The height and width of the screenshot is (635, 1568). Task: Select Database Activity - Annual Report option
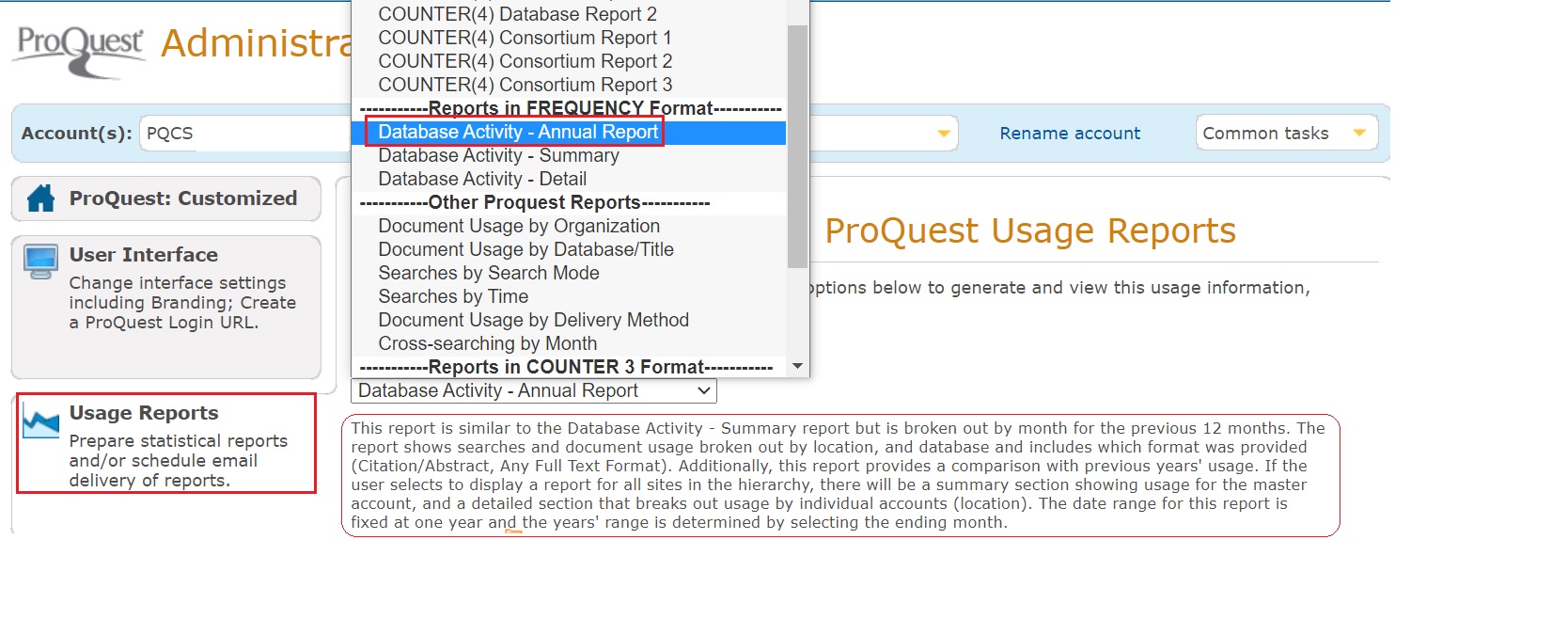pyautogui.click(x=569, y=132)
